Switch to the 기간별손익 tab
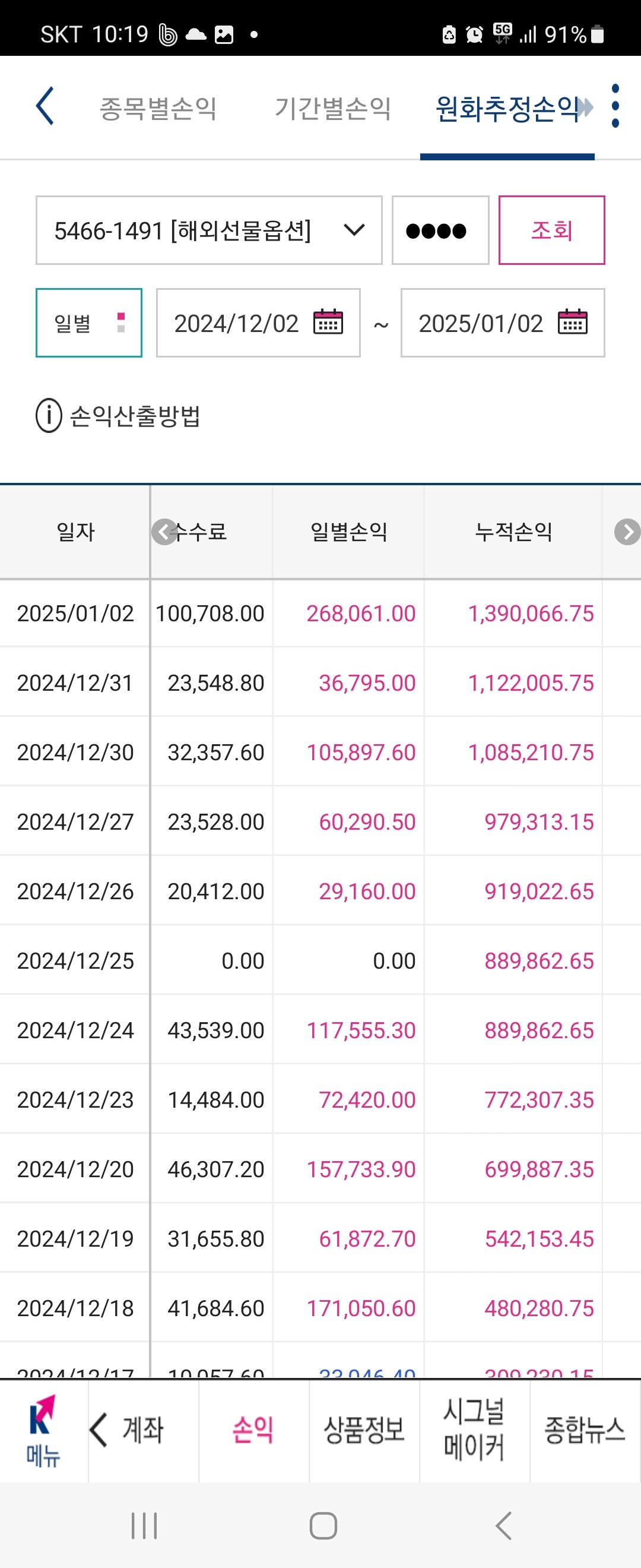This screenshot has width=641, height=1568. click(332, 108)
